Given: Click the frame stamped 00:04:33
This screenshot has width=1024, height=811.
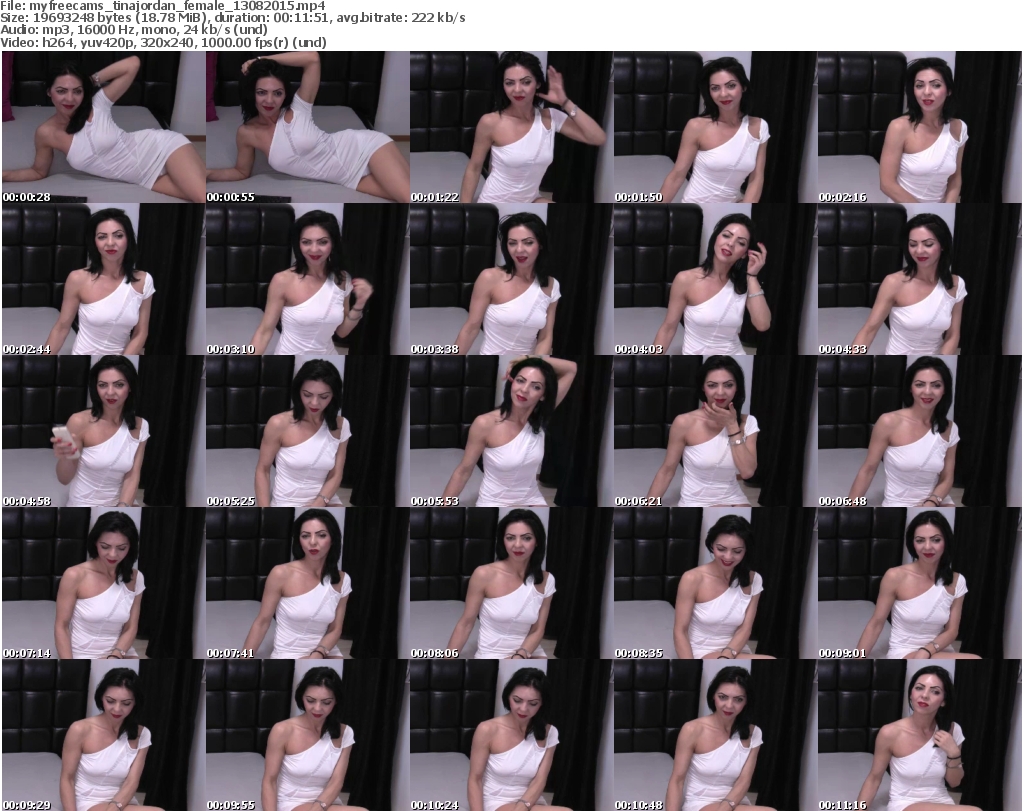Looking at the screenshot, I should (x=920, y=279).
